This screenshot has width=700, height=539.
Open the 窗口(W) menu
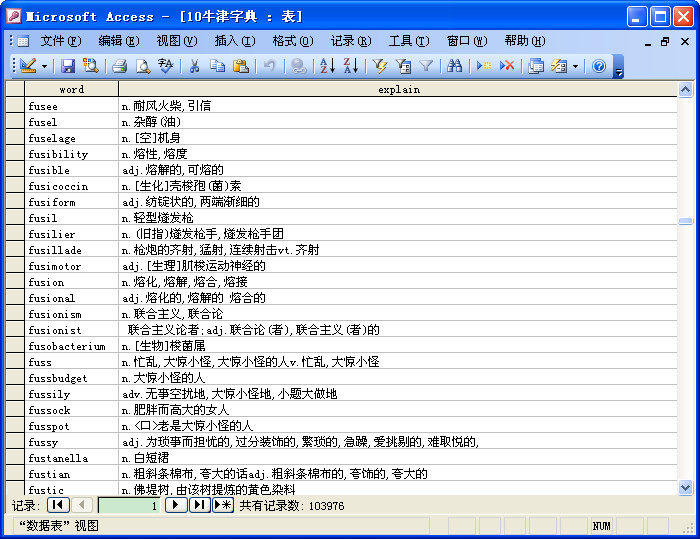pyautogui.click(x=467, y=41)
